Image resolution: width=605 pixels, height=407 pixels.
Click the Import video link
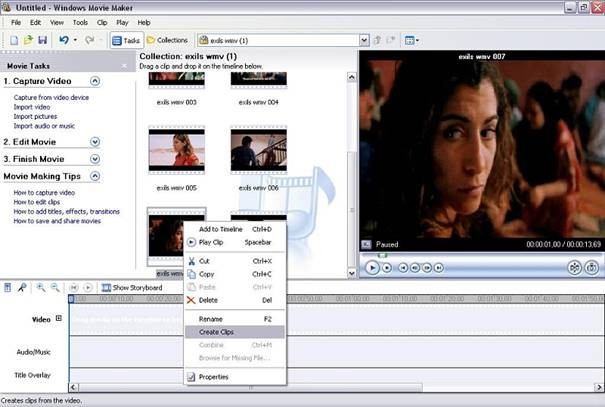coord(32,107)
